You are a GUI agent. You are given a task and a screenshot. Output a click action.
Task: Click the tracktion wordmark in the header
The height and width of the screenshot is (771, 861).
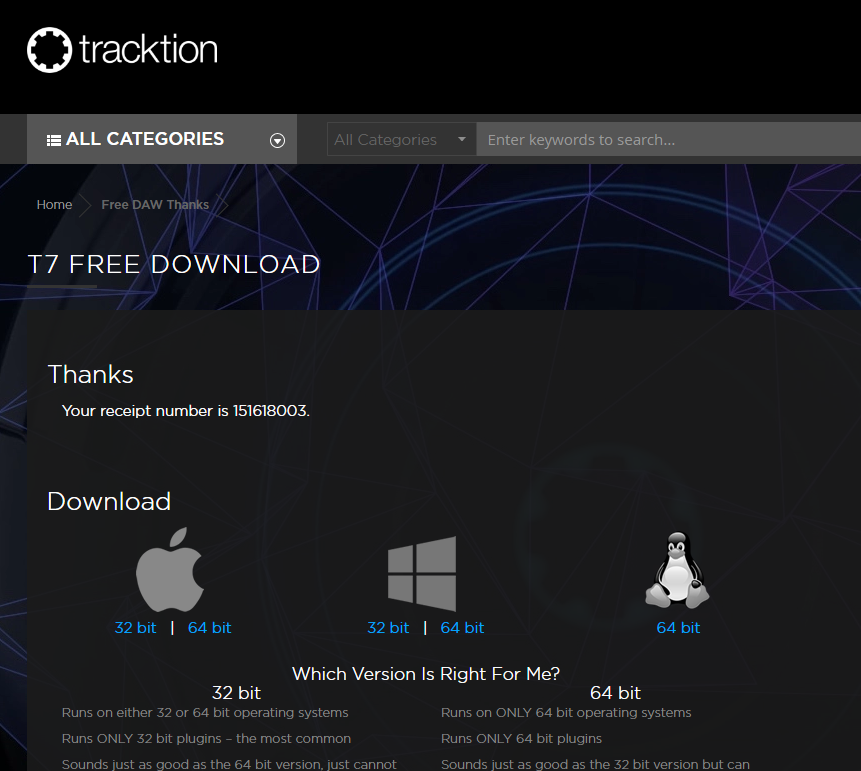click(148, 49)
